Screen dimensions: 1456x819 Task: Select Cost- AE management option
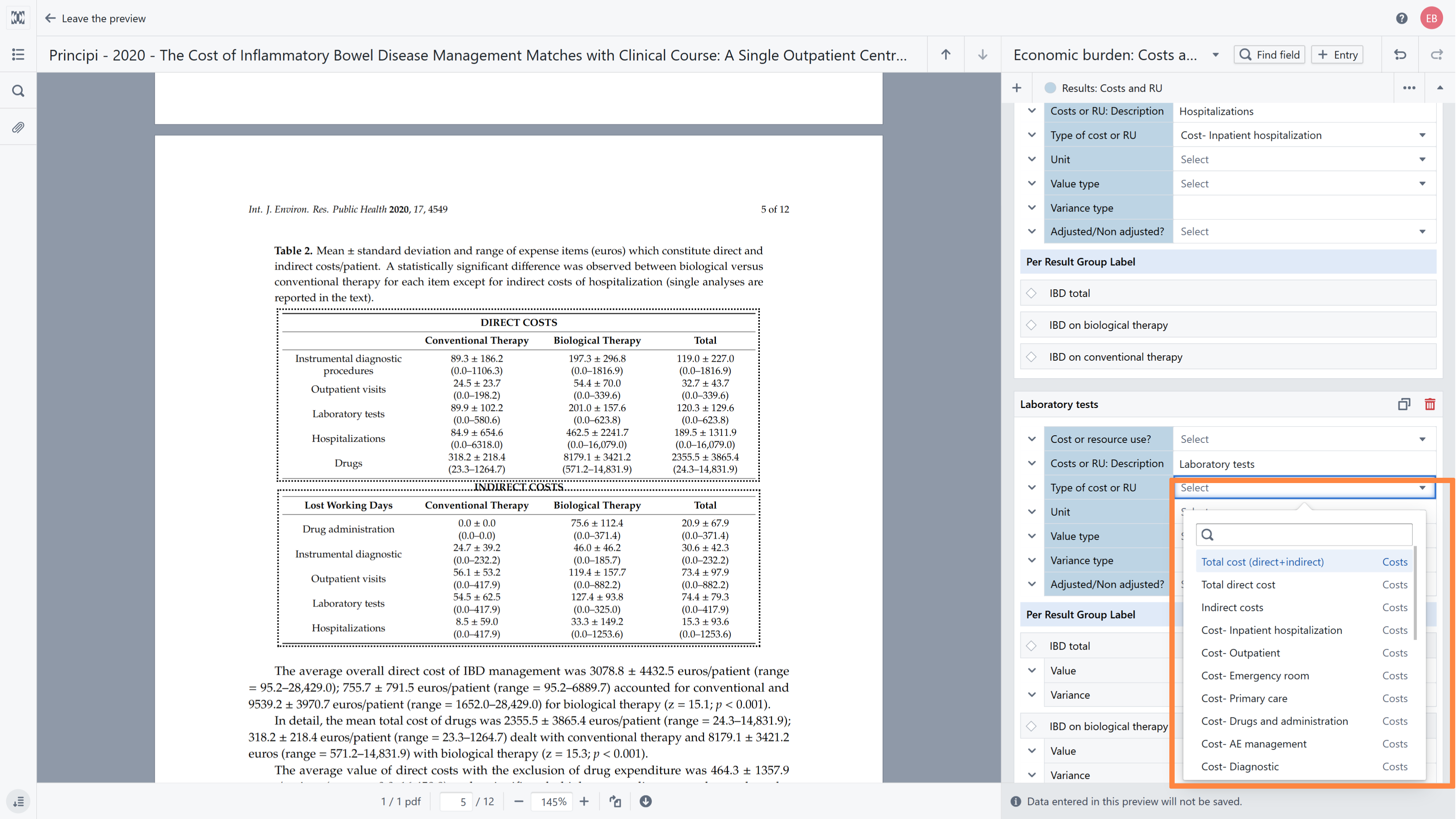[x=1304, y=744]
